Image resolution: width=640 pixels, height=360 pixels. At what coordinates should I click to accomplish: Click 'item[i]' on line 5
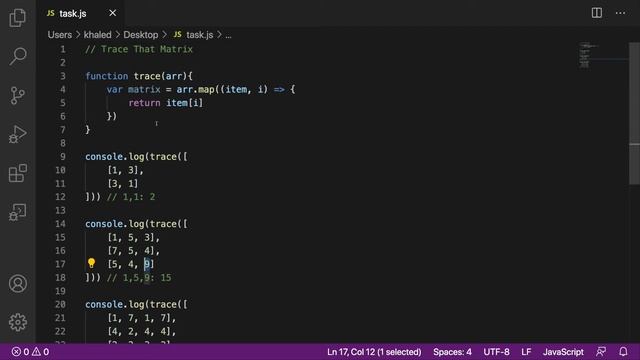point(184,103)
